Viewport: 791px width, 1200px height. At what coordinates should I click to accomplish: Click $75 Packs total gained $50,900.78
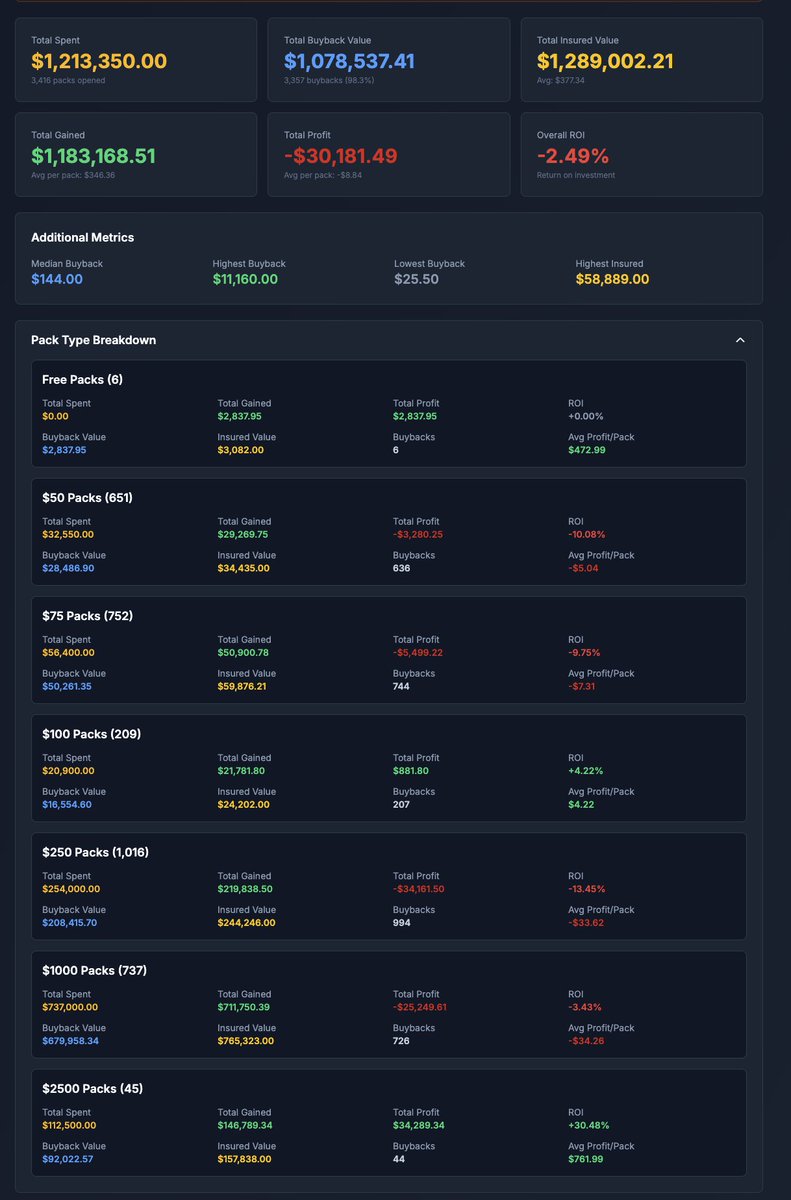tap(243, 652)
